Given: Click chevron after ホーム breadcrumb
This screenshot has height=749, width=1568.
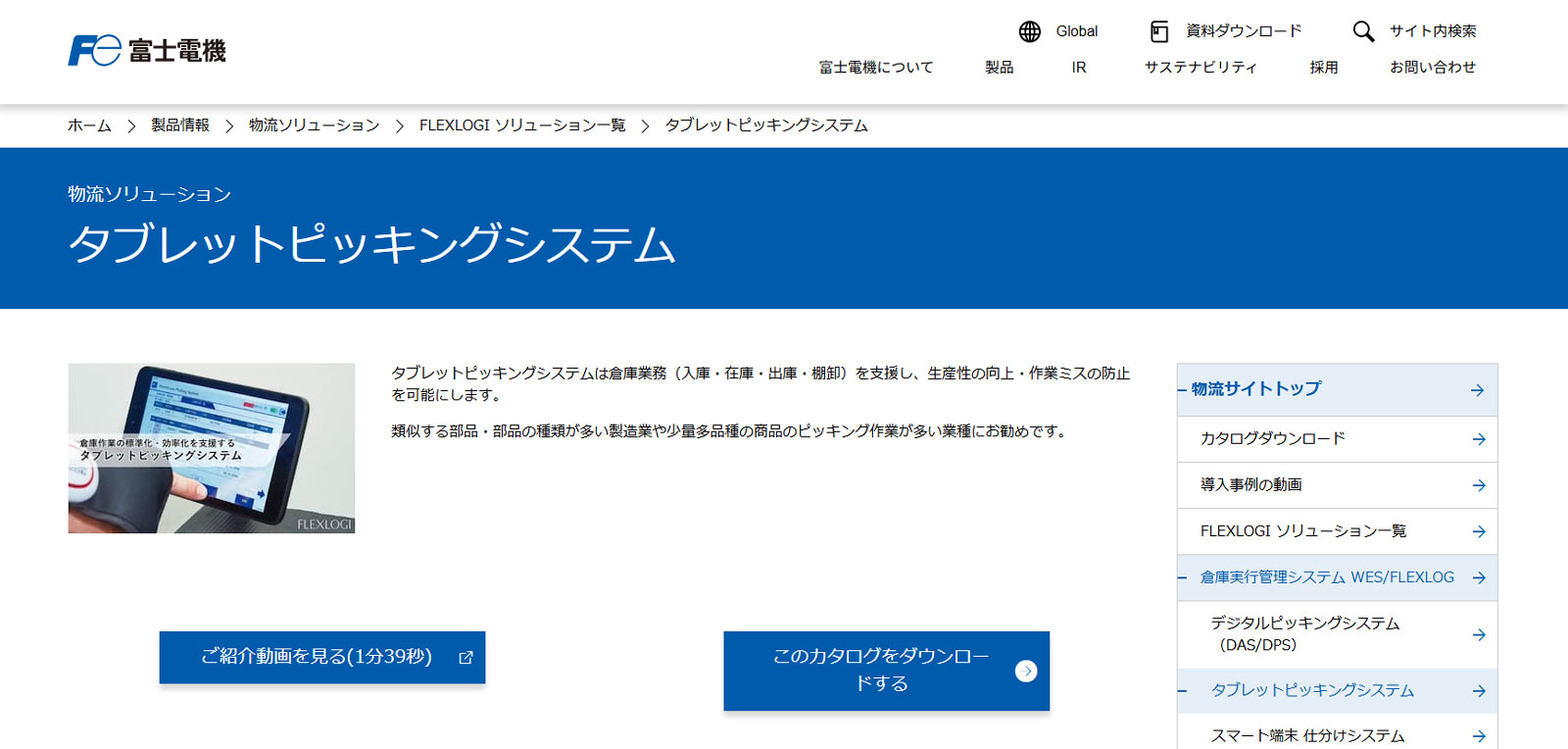Looking at the screenshot, I should 131,126.
